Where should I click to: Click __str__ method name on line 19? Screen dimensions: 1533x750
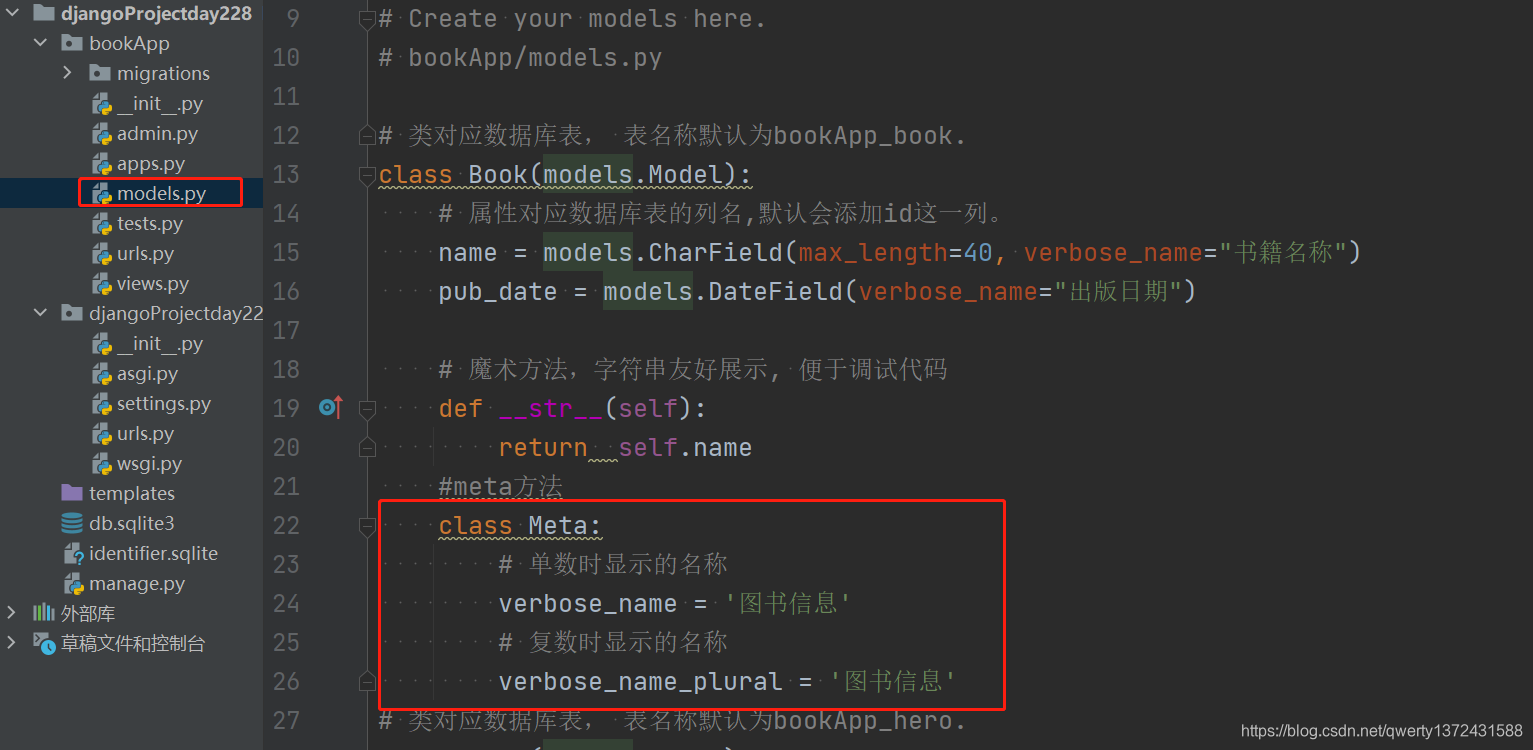click(x=551, y=409)
